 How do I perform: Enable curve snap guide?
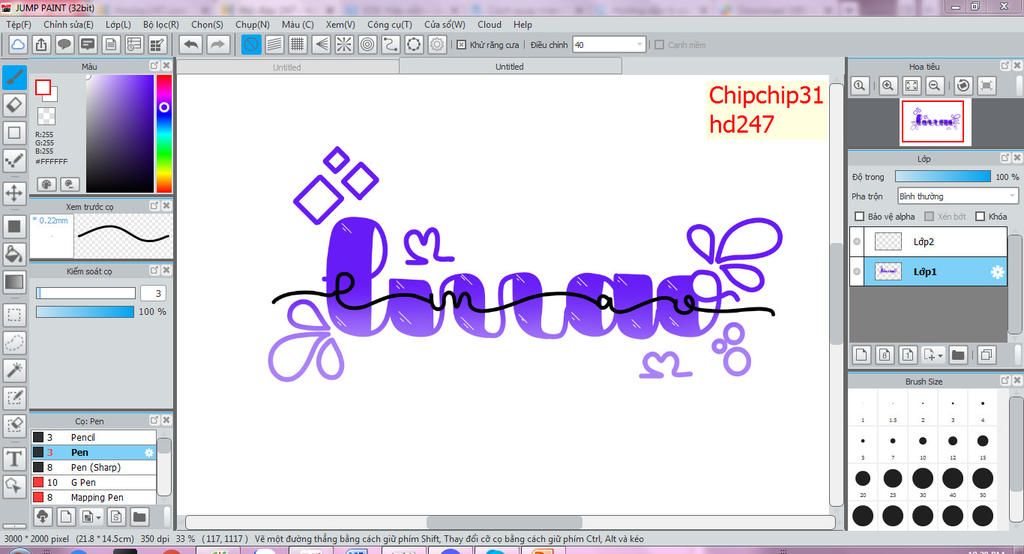coord(391,44)
